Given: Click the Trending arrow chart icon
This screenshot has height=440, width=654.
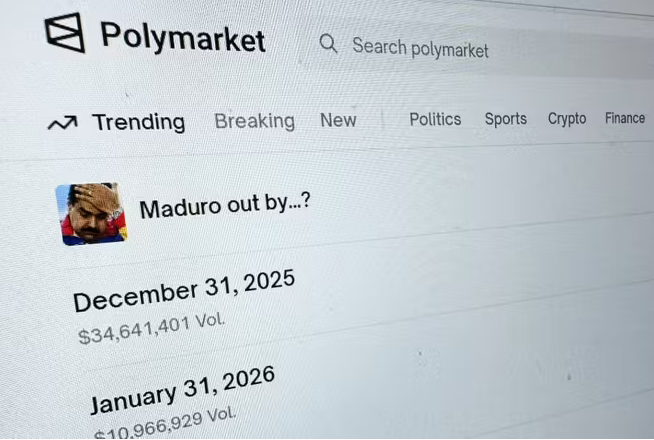Looking at the screenshot, I should point(62,123).
